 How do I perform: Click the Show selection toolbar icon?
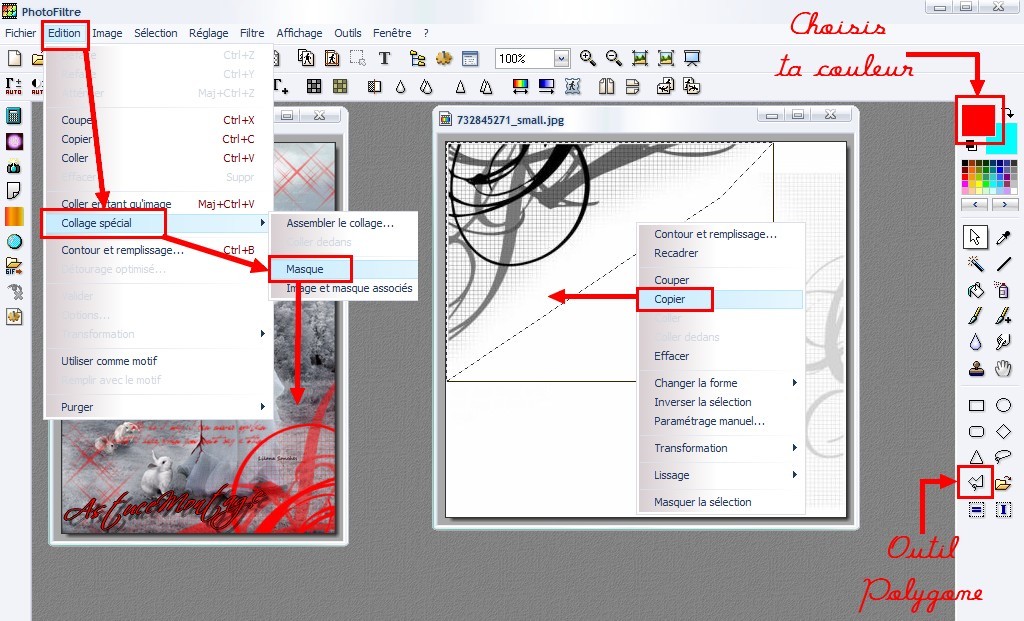point(357,58)
